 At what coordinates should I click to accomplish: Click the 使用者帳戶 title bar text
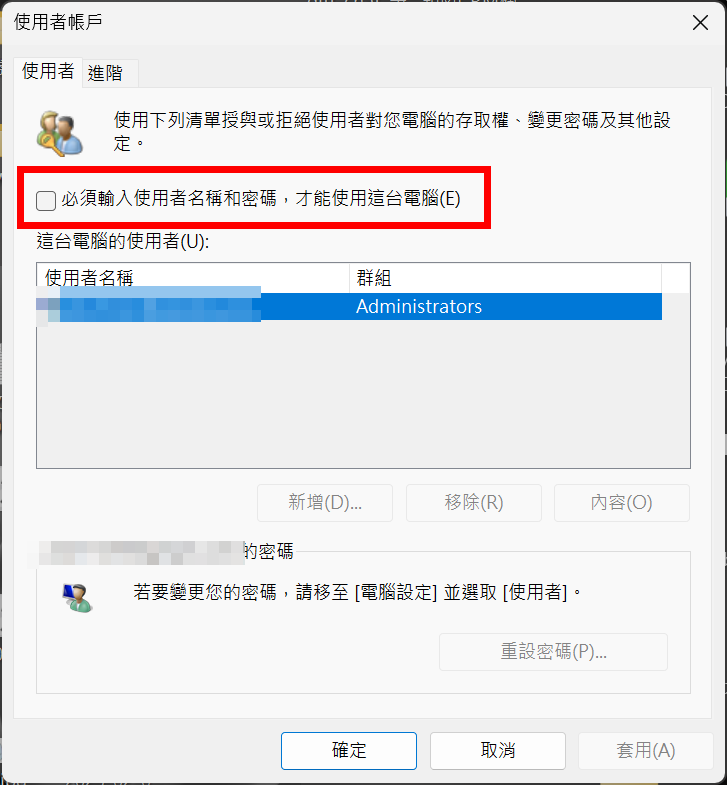point(58,22)
